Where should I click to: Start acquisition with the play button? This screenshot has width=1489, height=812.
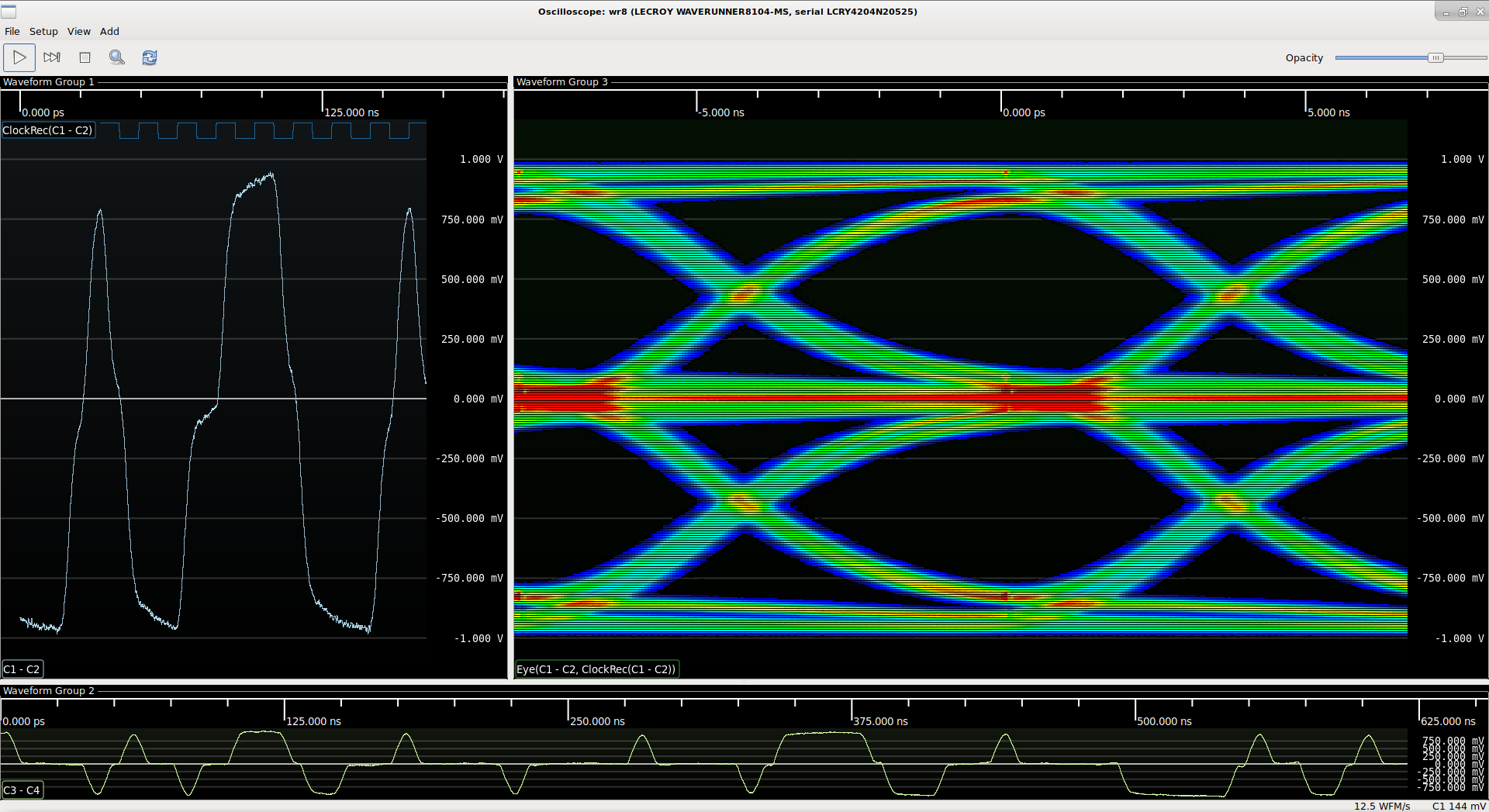click(19, 57)
